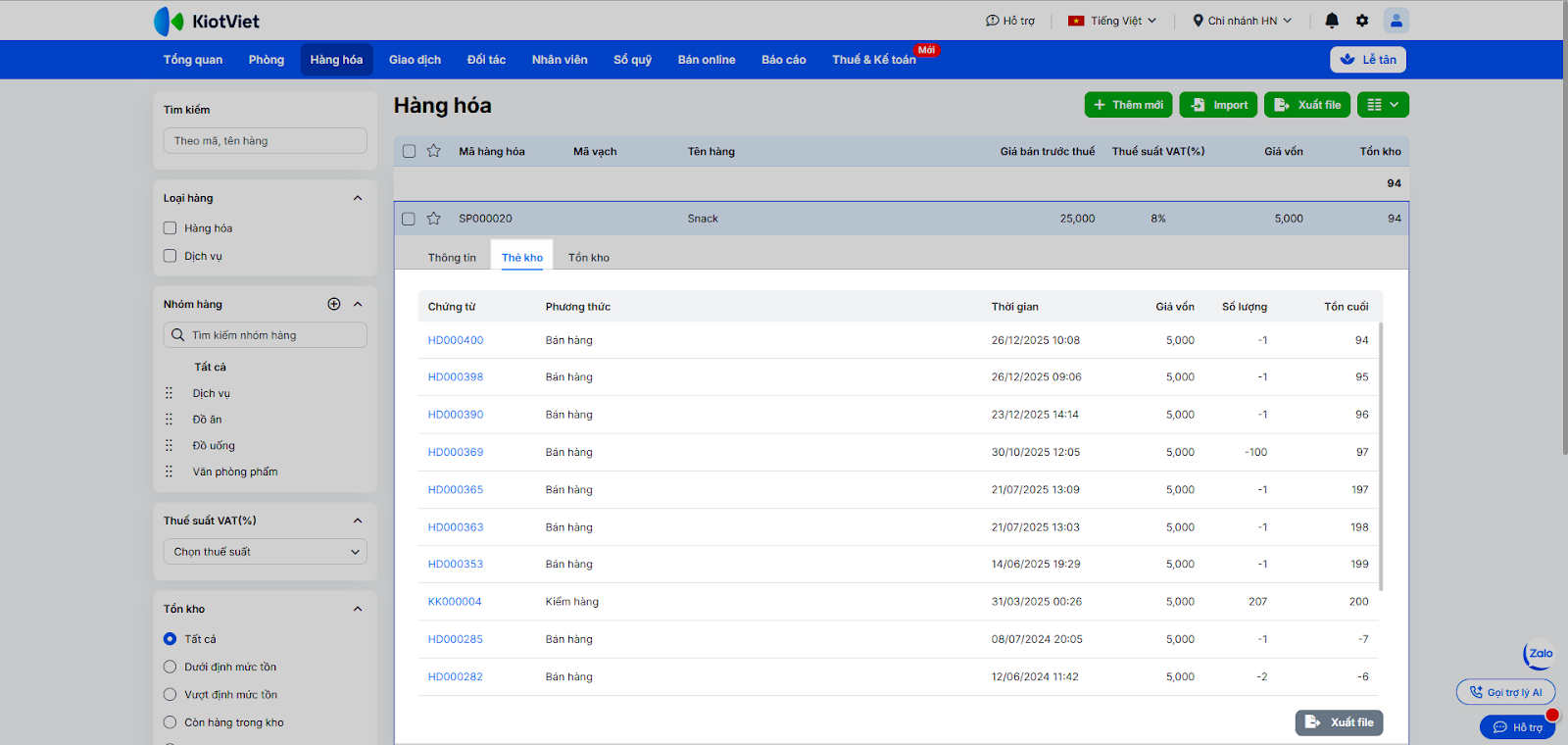
Task: Switch to the Tồn kho tab
Action: [588, 258]
